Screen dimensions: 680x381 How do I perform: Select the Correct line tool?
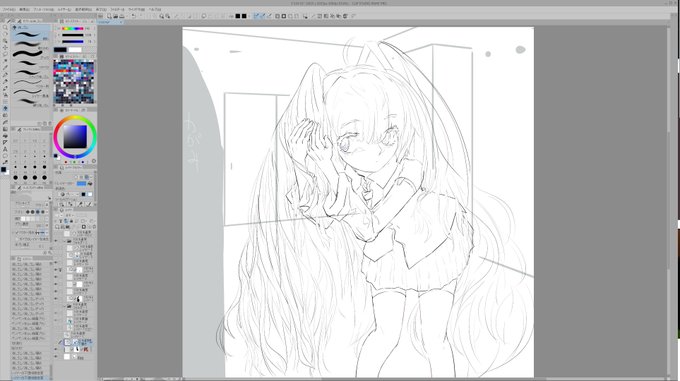click(x=5, y=162)
